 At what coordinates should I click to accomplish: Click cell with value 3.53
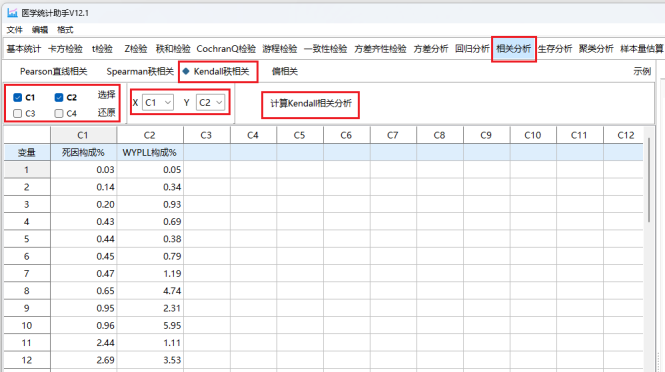click(x=150, y=360)
